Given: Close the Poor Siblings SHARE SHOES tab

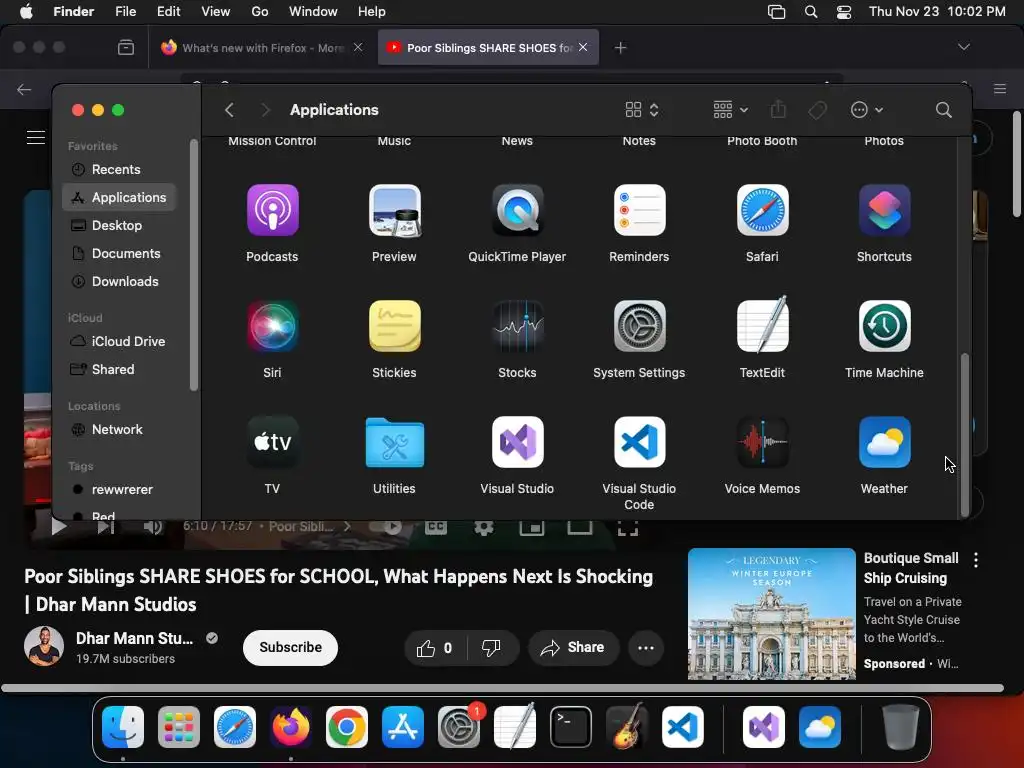Looking at the screenshot, I should (583, 47).
